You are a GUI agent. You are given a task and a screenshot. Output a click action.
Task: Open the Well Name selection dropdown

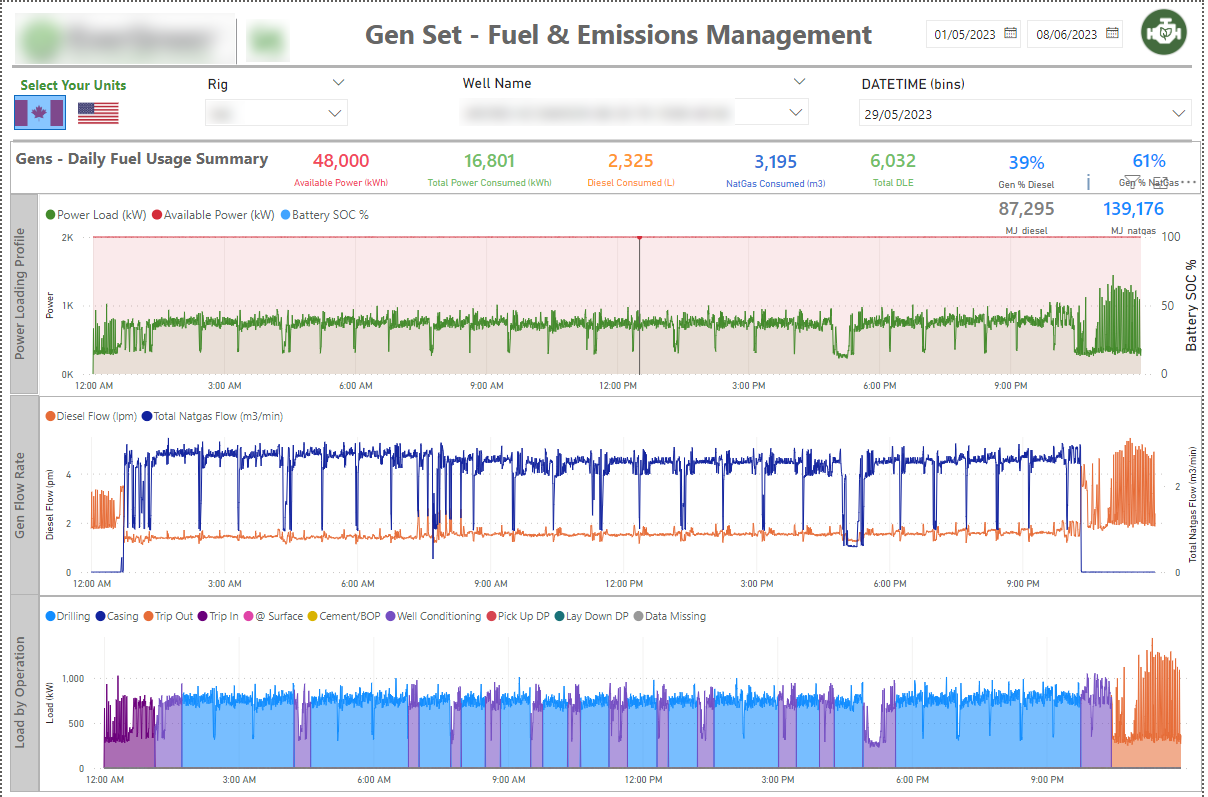click(x=635, y=113)
